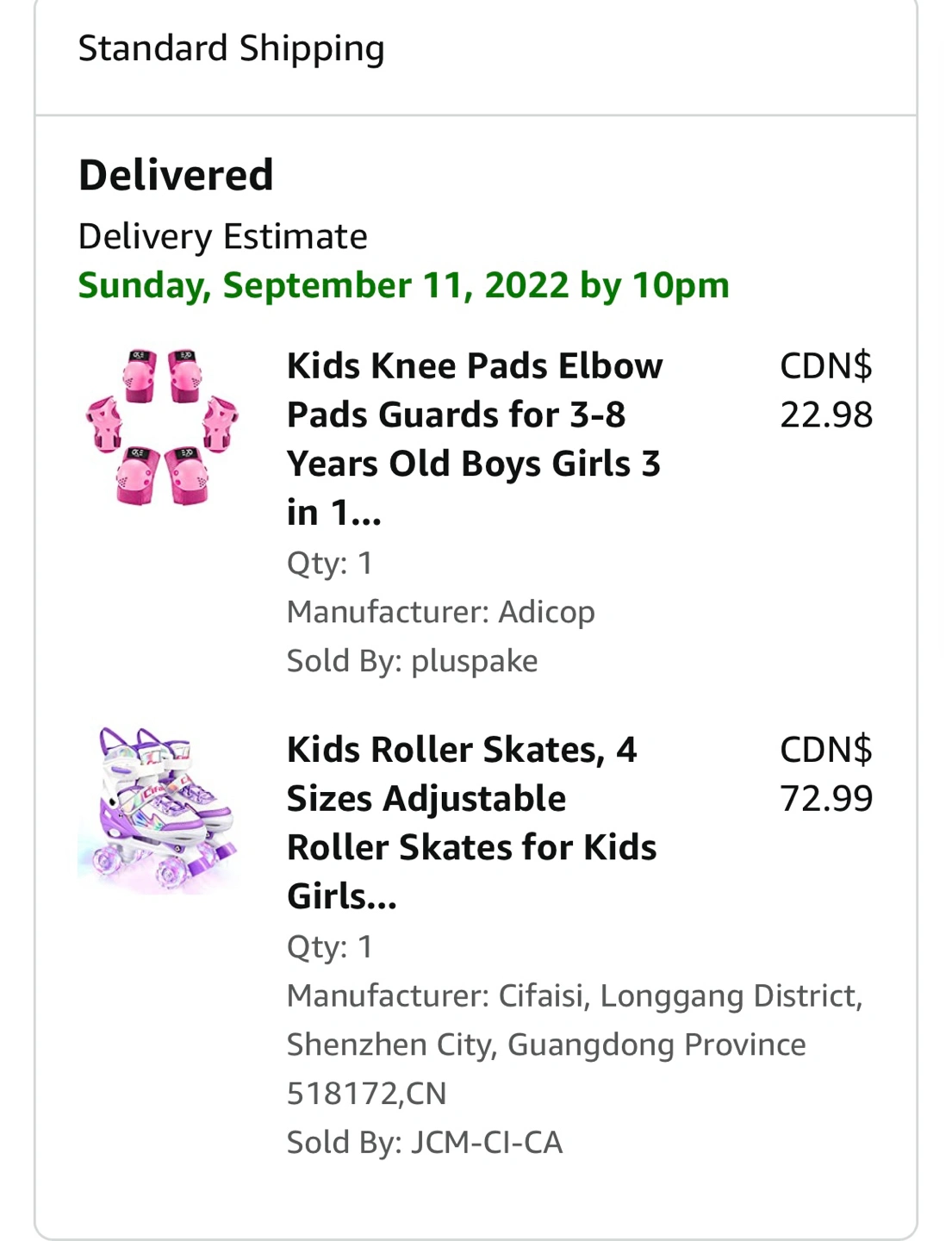Click the Sunday, September 11, 2022 delivery date
The image size is (952, 1241).
pos(403,285)
